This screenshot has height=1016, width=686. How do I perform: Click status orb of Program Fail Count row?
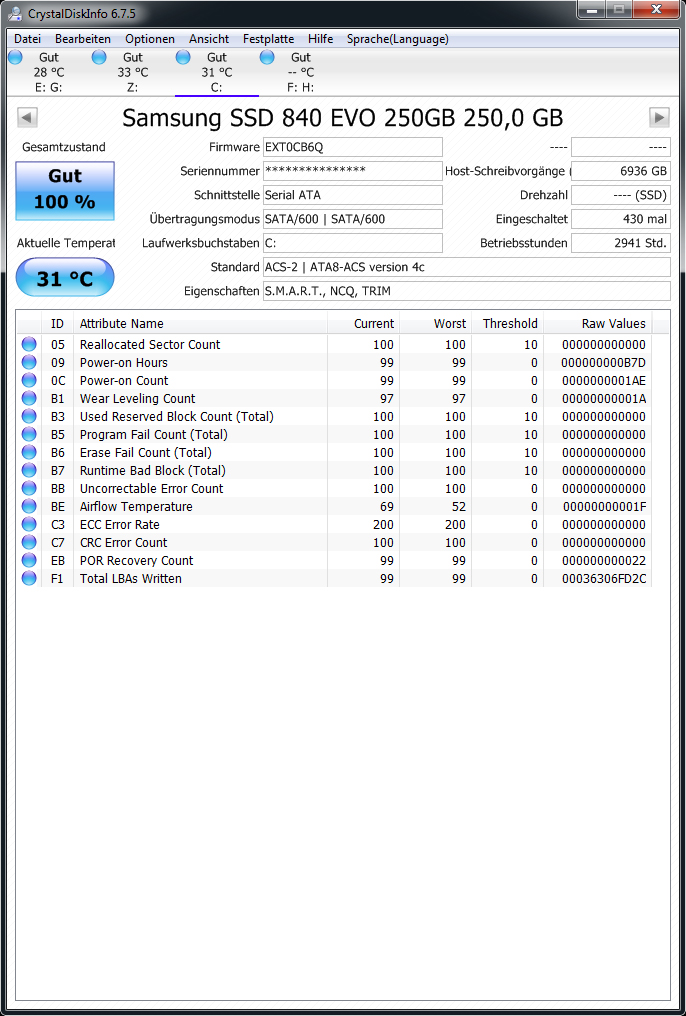click(x=29, y=434)
